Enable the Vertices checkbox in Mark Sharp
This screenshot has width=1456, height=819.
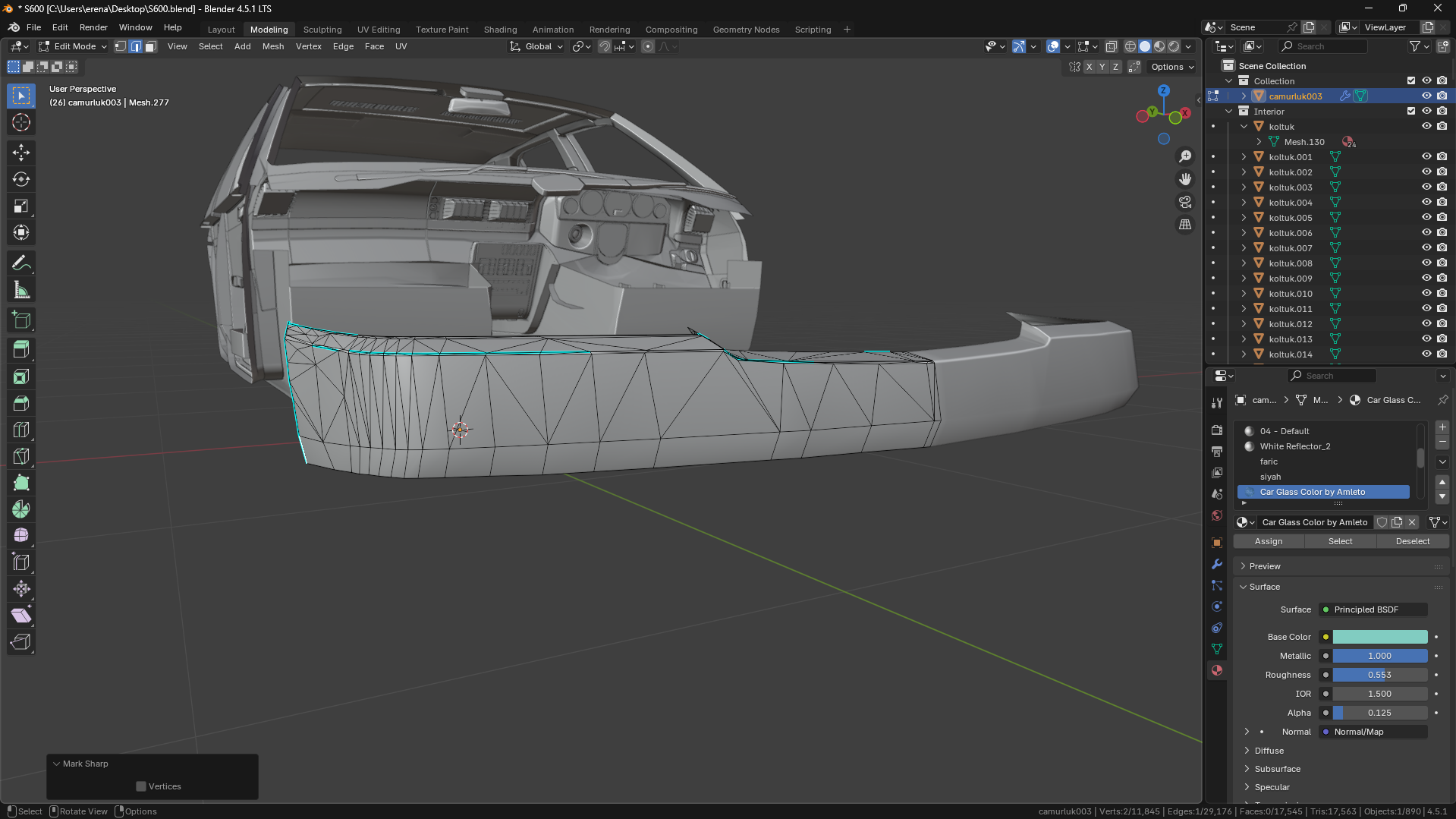(x=141, y=786)
